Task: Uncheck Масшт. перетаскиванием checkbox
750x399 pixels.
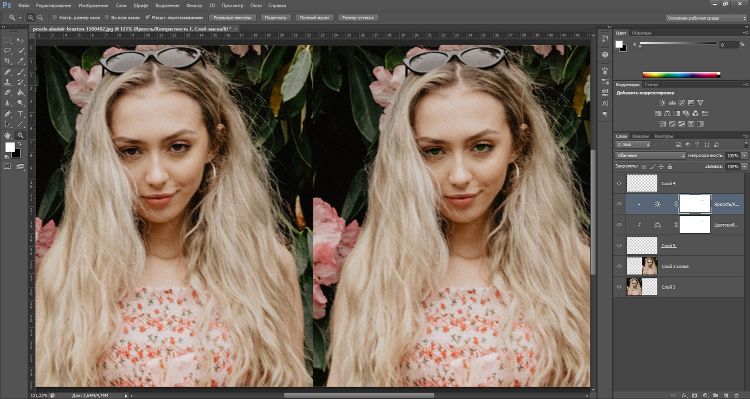Action: 148,17
